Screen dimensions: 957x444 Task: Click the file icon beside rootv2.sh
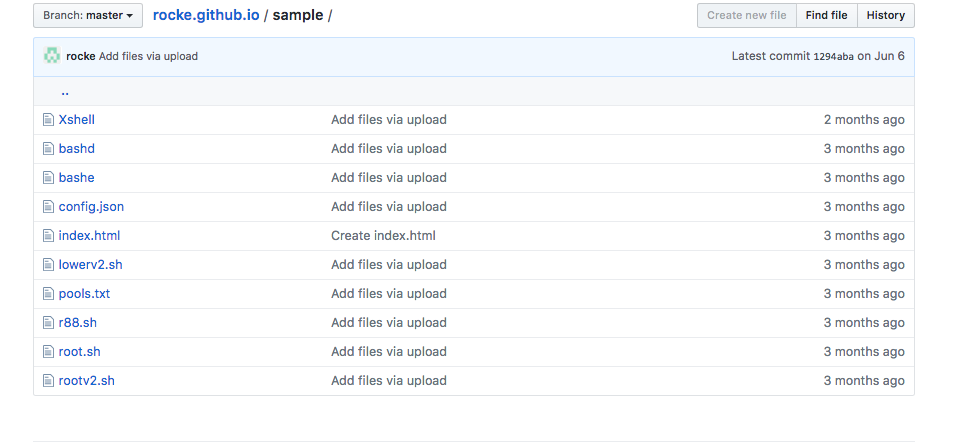(x=48, y=381)
